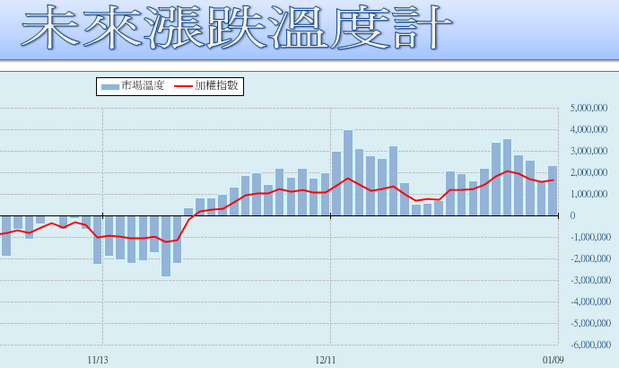
Task: Click the 0 axis label
Action: [572, 216]
